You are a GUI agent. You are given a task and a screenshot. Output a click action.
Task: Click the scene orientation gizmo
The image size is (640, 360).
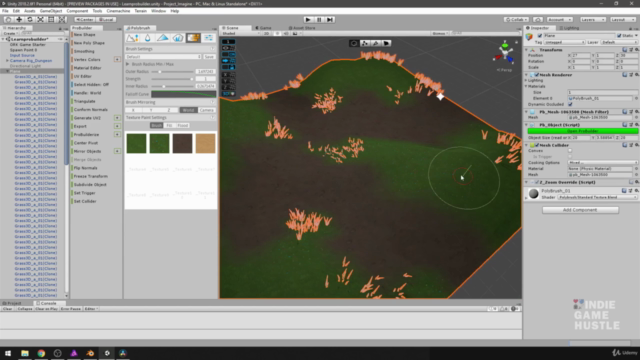click(504, 53)
